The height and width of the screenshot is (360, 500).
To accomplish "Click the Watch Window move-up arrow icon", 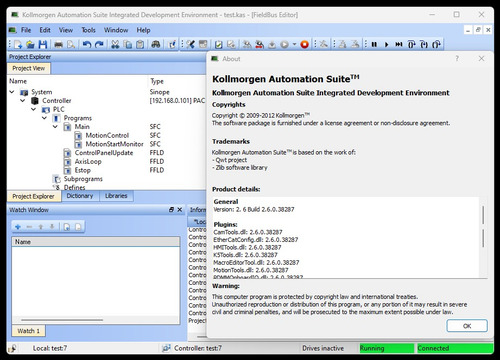I will coord(41,227).
